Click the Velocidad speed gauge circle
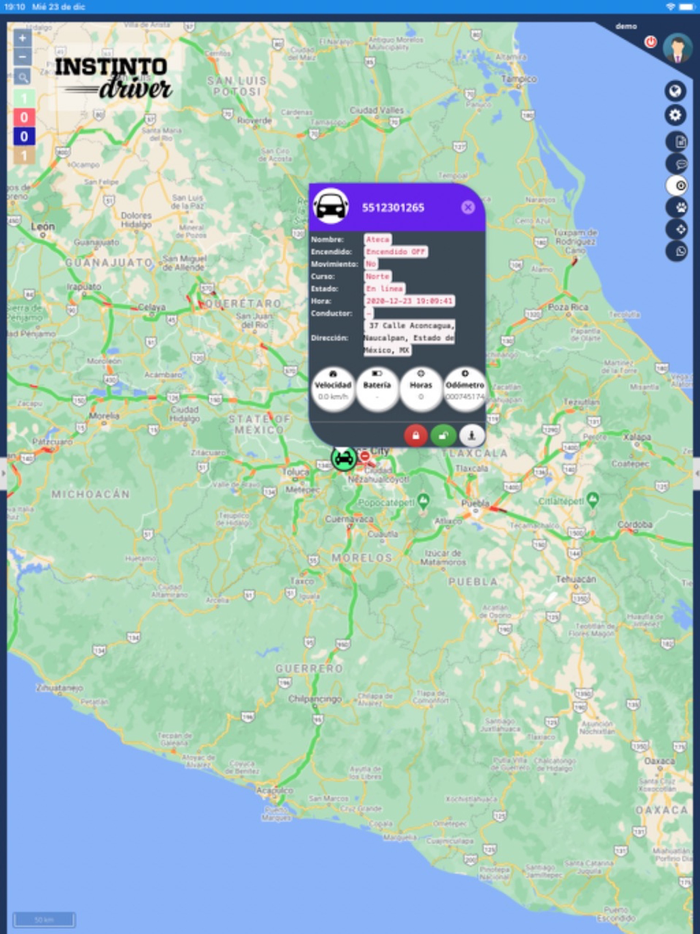Screen dimensions: 700x934 [x=332, y=389]
